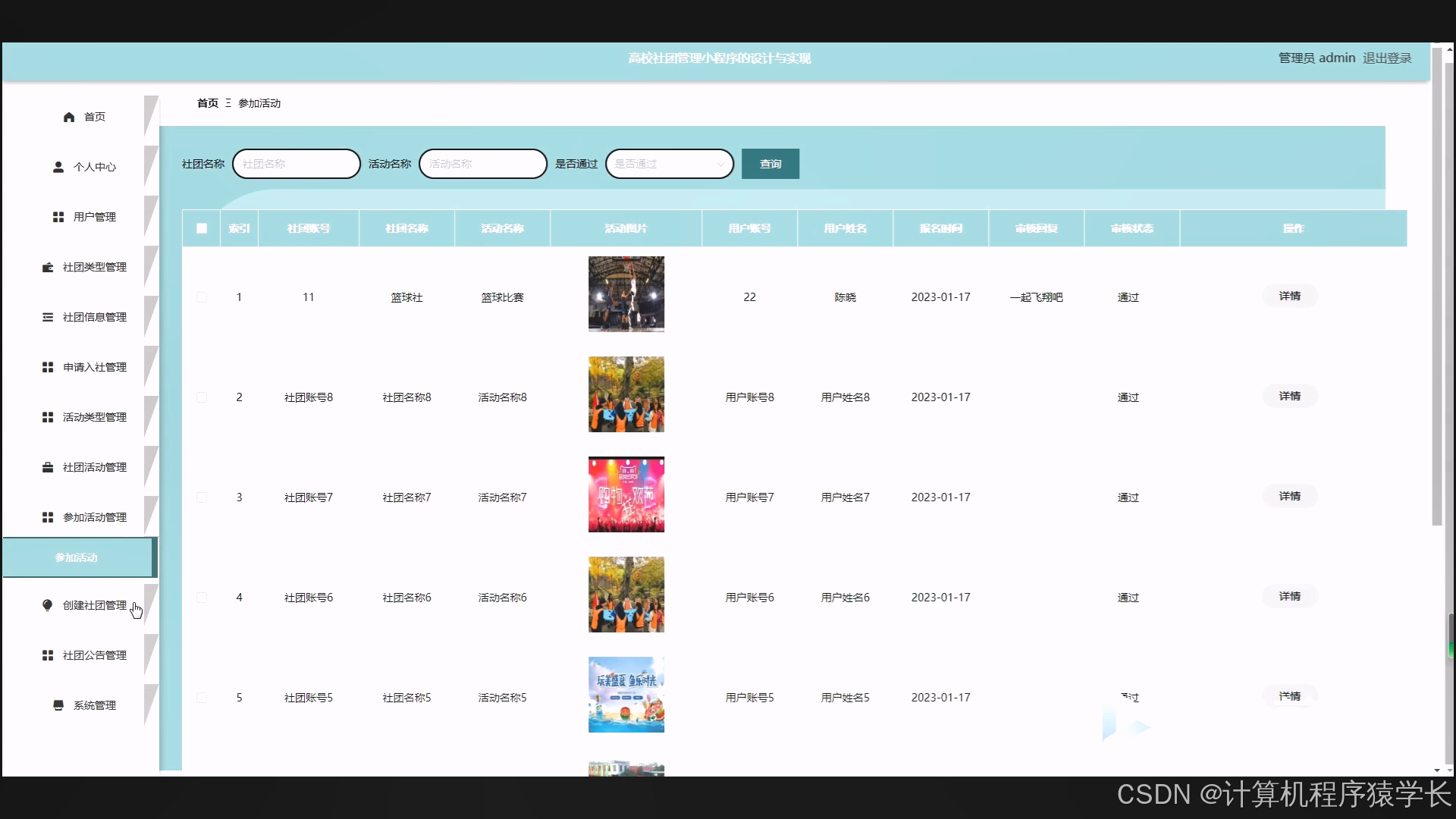Image resolution: width=1456 pixels, height=819 pixels.
Task: Click the 篮球比赛 activity name cell
Action: click(x=503, y=297)
